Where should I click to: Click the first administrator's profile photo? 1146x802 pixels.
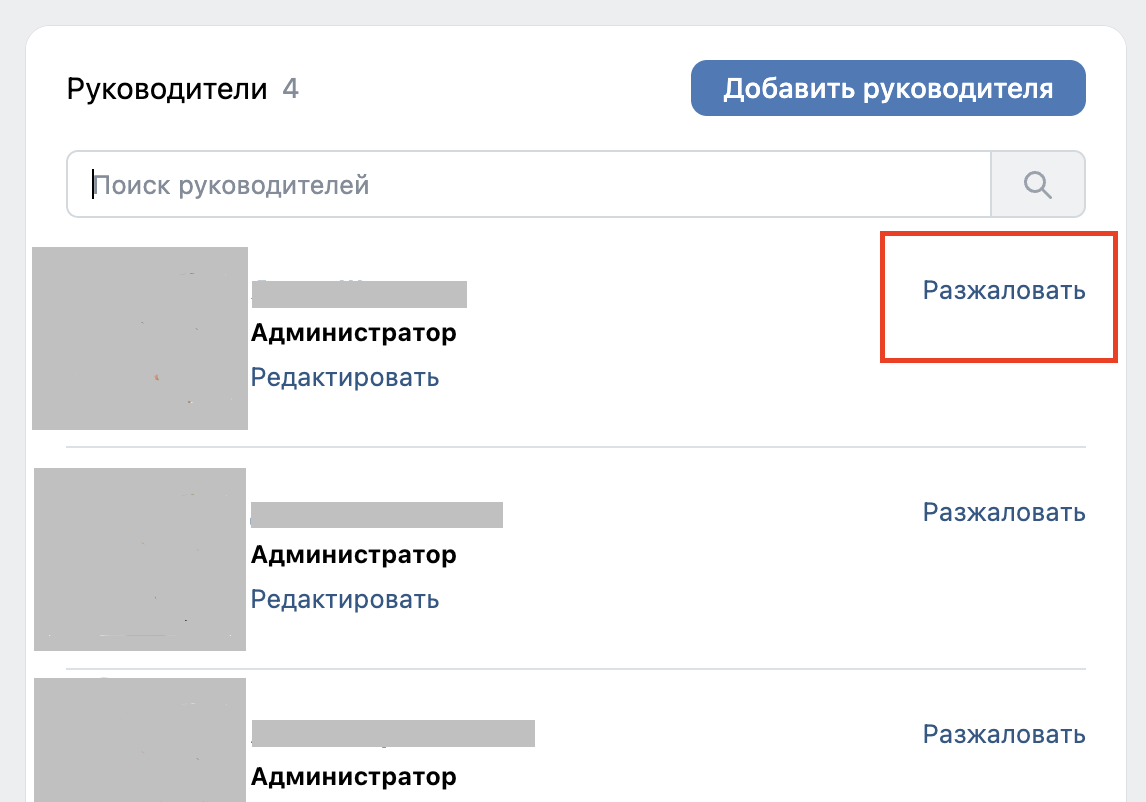pyautogui.click(x=140, y=337)
